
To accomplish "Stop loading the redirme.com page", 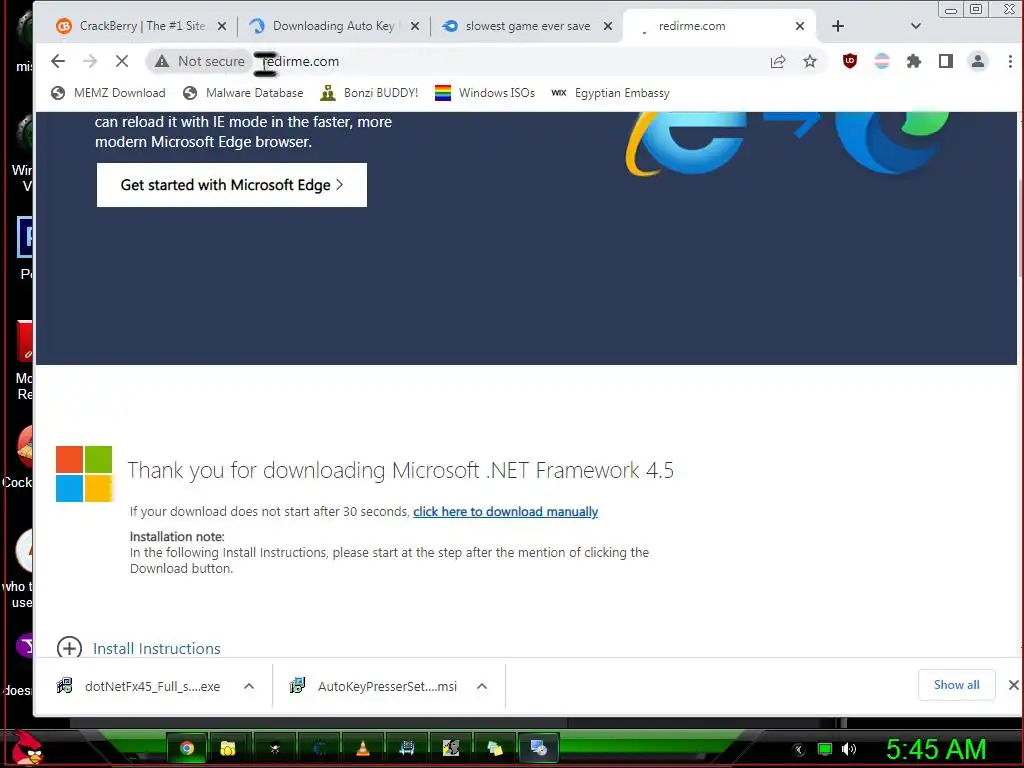I will point(121,61).
